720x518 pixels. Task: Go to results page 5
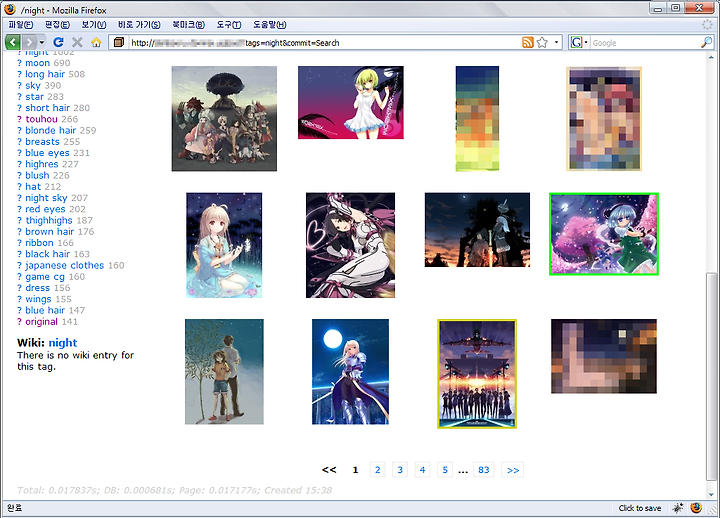pyautogui.click(x=445, y=470)
